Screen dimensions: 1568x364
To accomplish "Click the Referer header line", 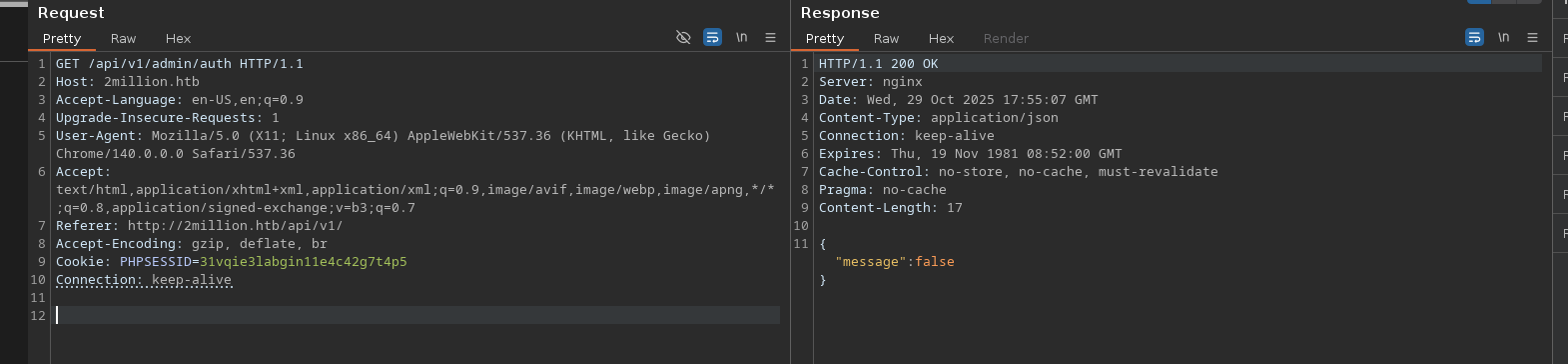I will pyautogui.click(x=200, y=225).
